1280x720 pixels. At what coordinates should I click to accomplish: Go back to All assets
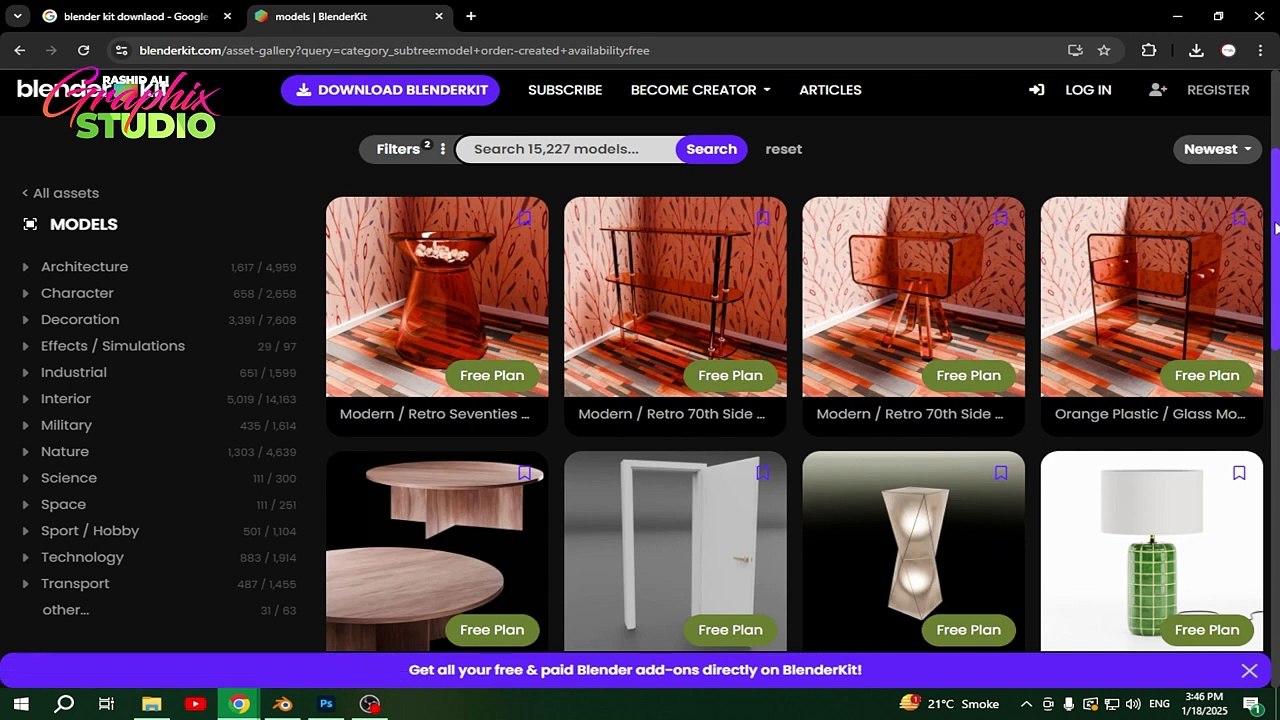(x=60, y=193)
